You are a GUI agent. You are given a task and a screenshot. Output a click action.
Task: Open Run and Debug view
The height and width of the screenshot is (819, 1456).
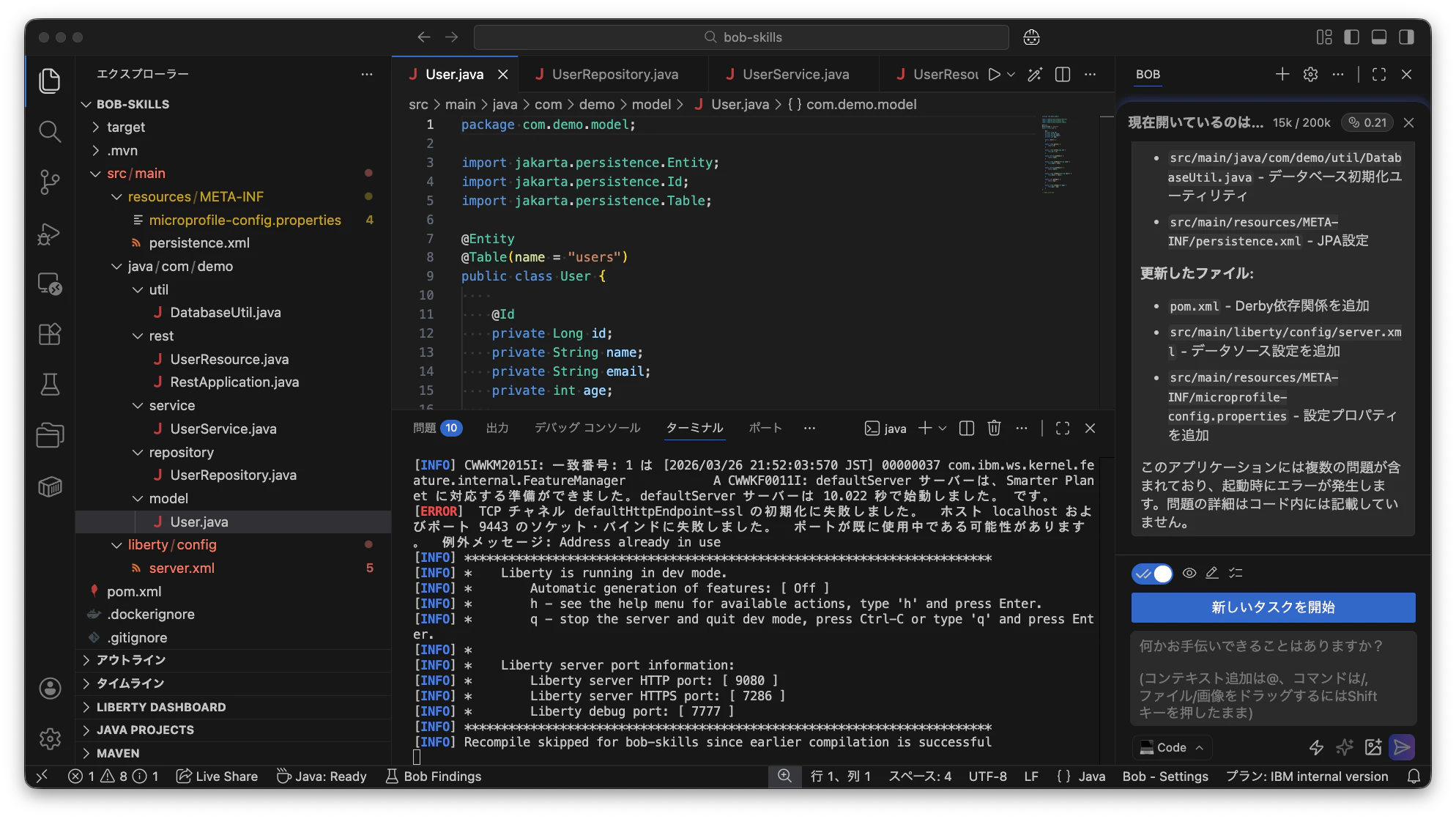coord(49,234)
